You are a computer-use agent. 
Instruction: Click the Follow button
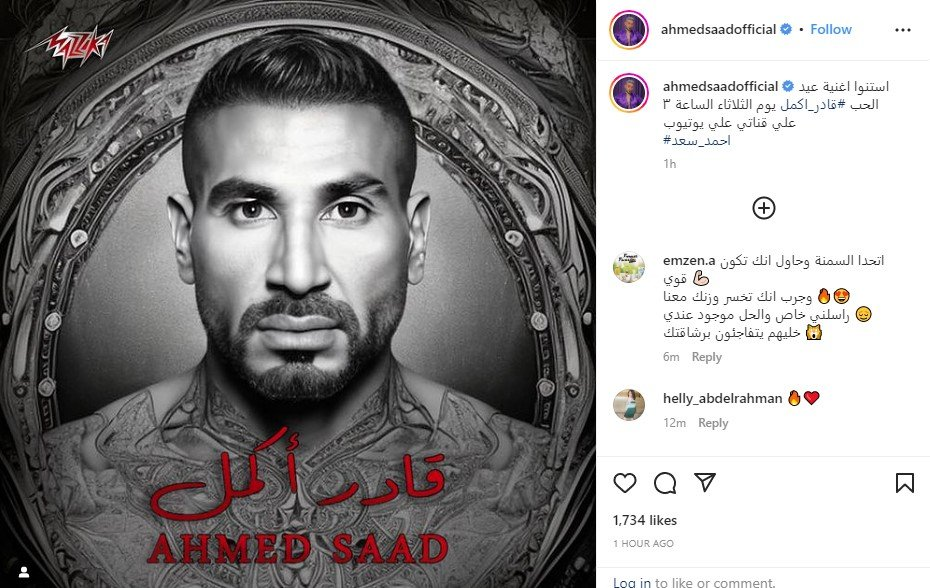(x=830, y=29)
